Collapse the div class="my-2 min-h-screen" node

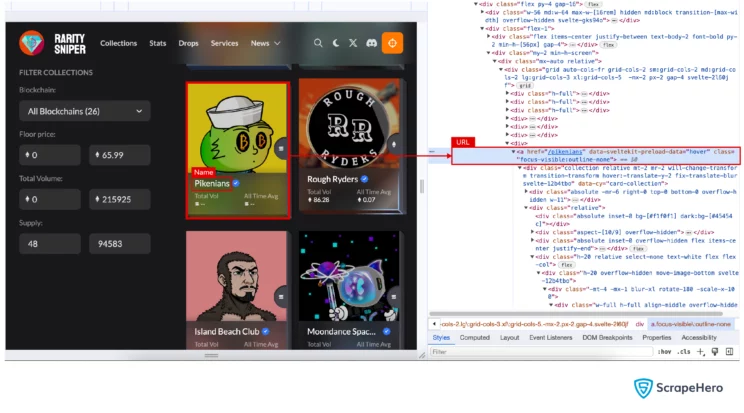coord(488,53)
